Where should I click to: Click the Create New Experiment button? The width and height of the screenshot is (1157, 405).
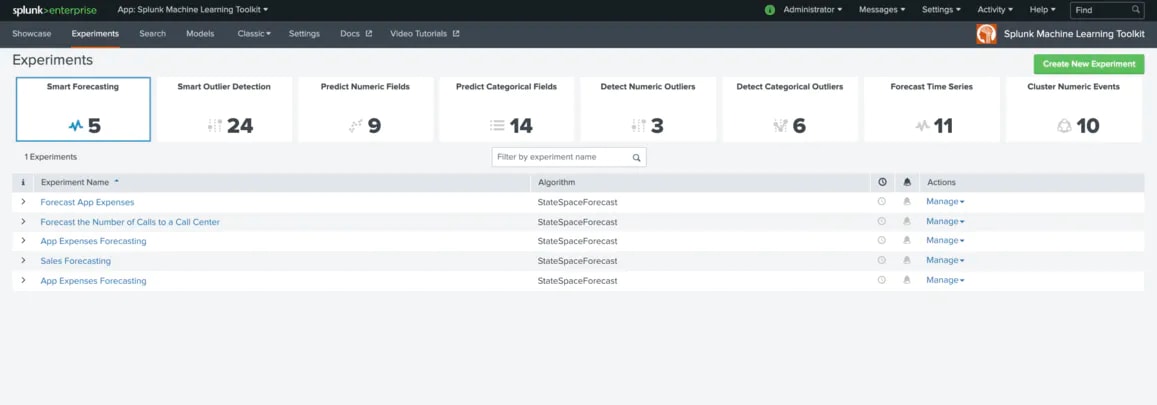click(1088, 64)
